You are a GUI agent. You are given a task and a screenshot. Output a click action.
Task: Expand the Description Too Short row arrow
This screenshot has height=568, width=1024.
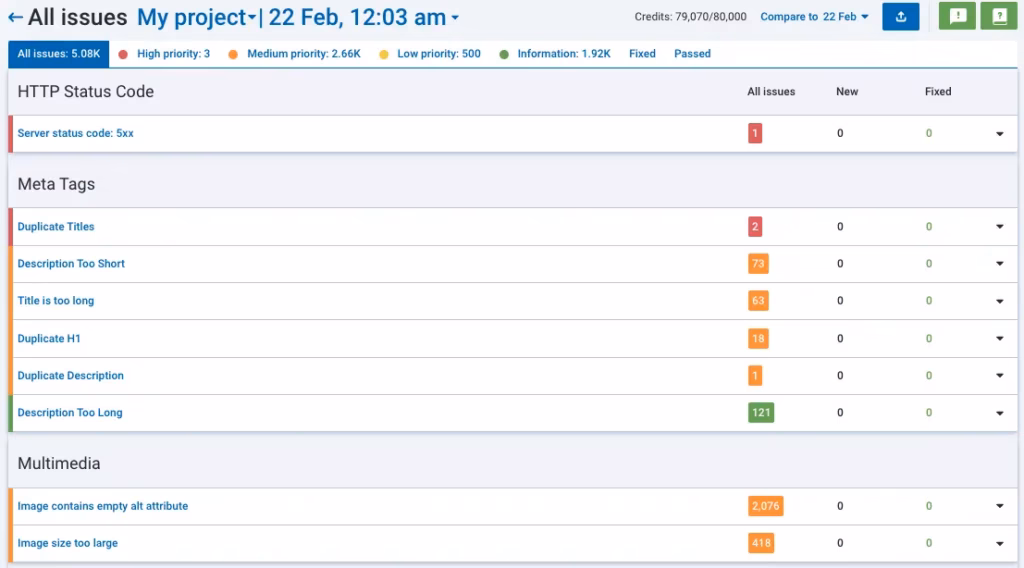coord(999,264)
